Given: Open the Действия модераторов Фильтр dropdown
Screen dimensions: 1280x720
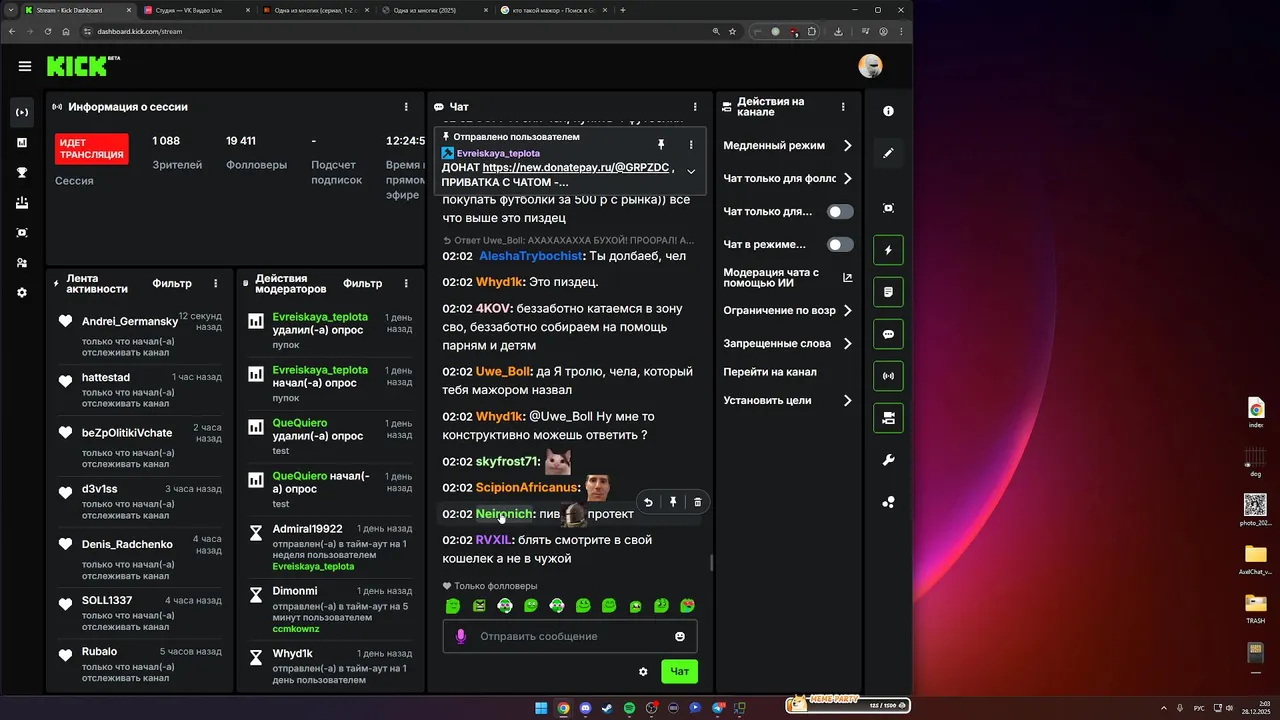Looking at the screenshot, I should 363,284.
